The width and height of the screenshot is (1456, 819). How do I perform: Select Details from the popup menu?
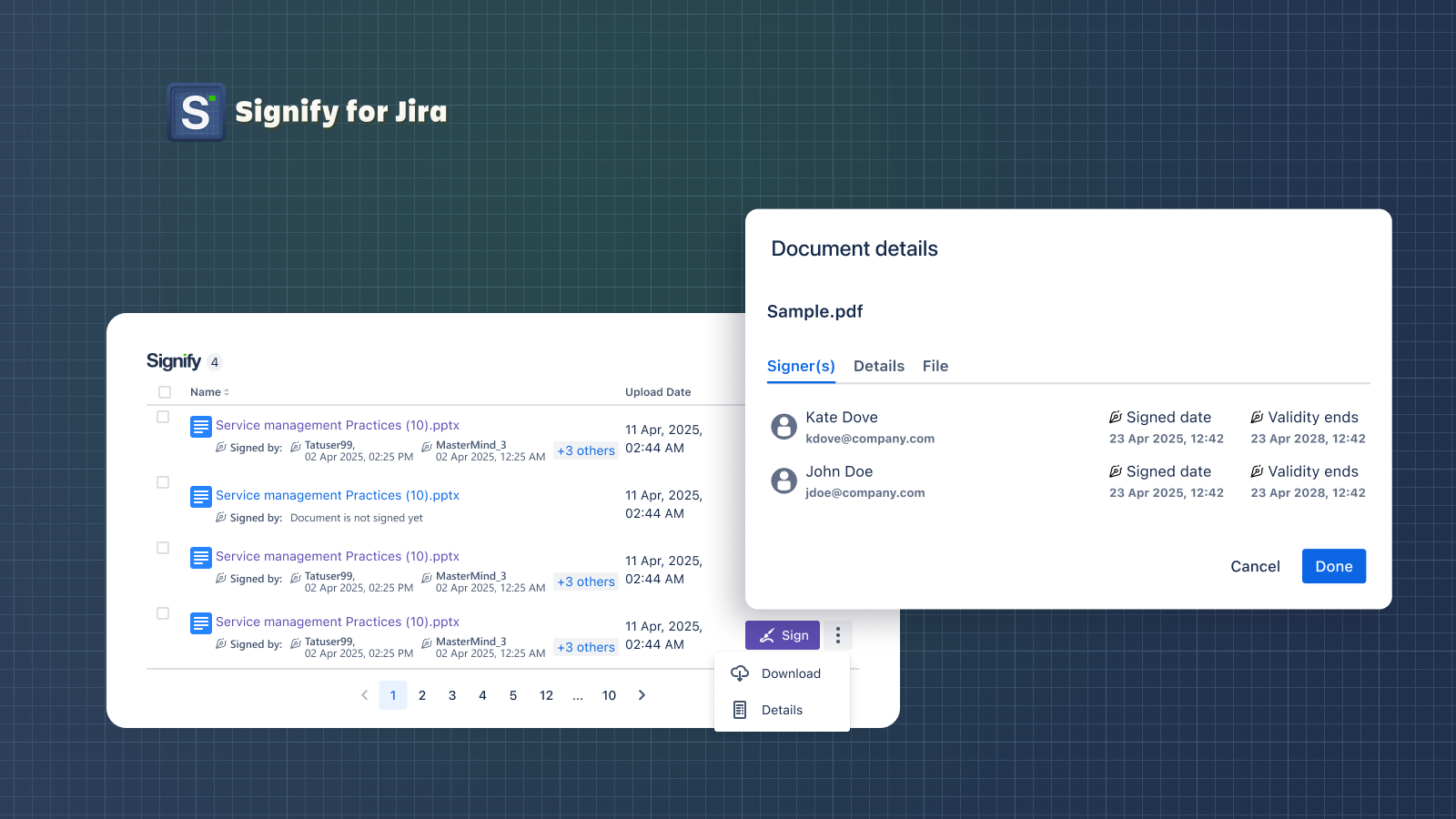(783, 710)
